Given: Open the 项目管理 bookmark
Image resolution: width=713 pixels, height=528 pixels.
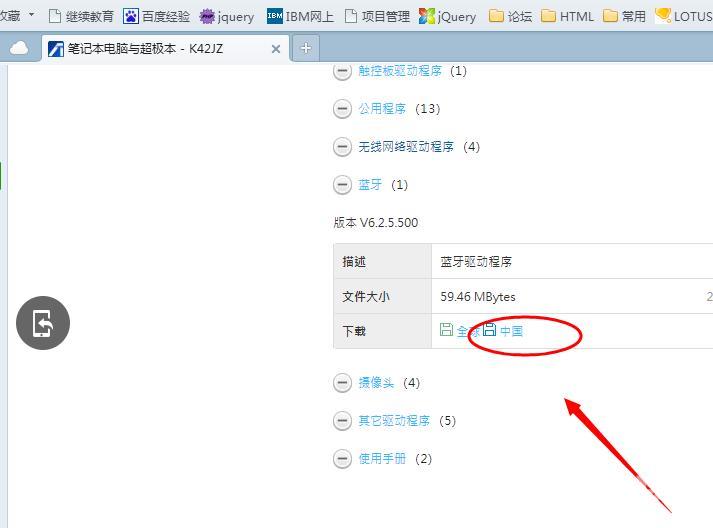Looking at the screenshot, I should coord(377,16).
